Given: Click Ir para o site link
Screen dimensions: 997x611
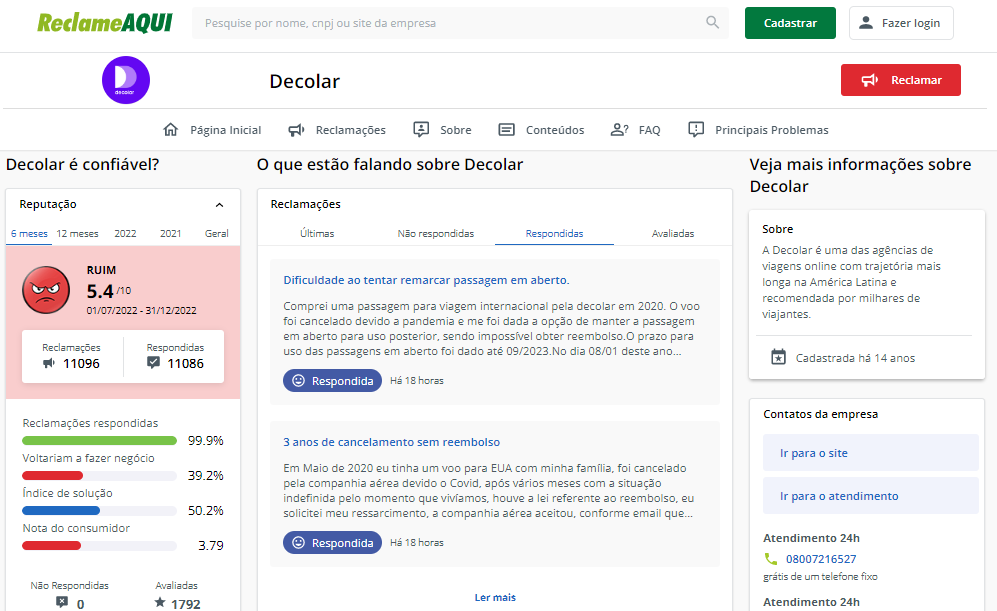Looking at the screenshot, I should (x=870, y=453).
